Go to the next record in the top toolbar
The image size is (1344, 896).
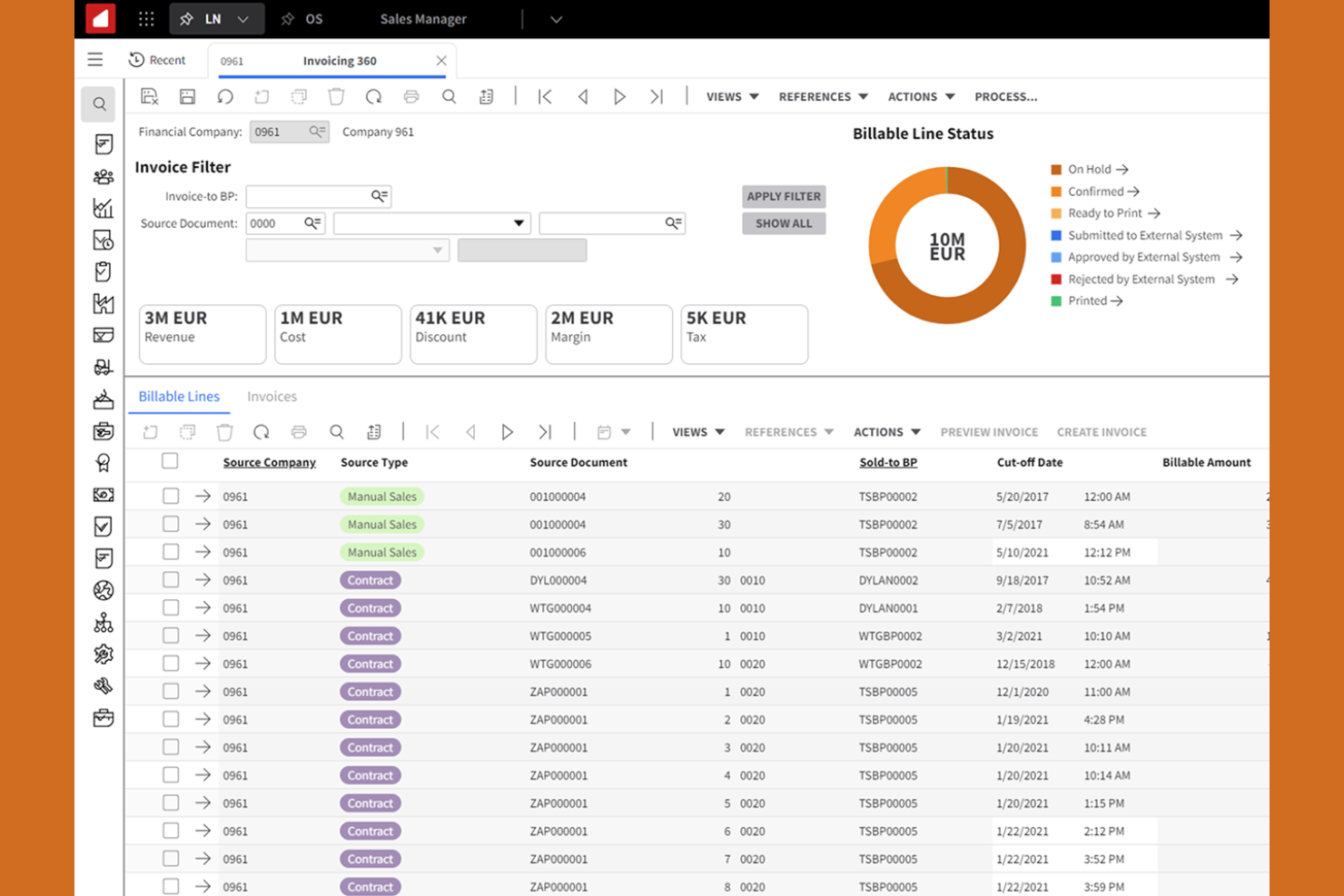coord(619,96)
